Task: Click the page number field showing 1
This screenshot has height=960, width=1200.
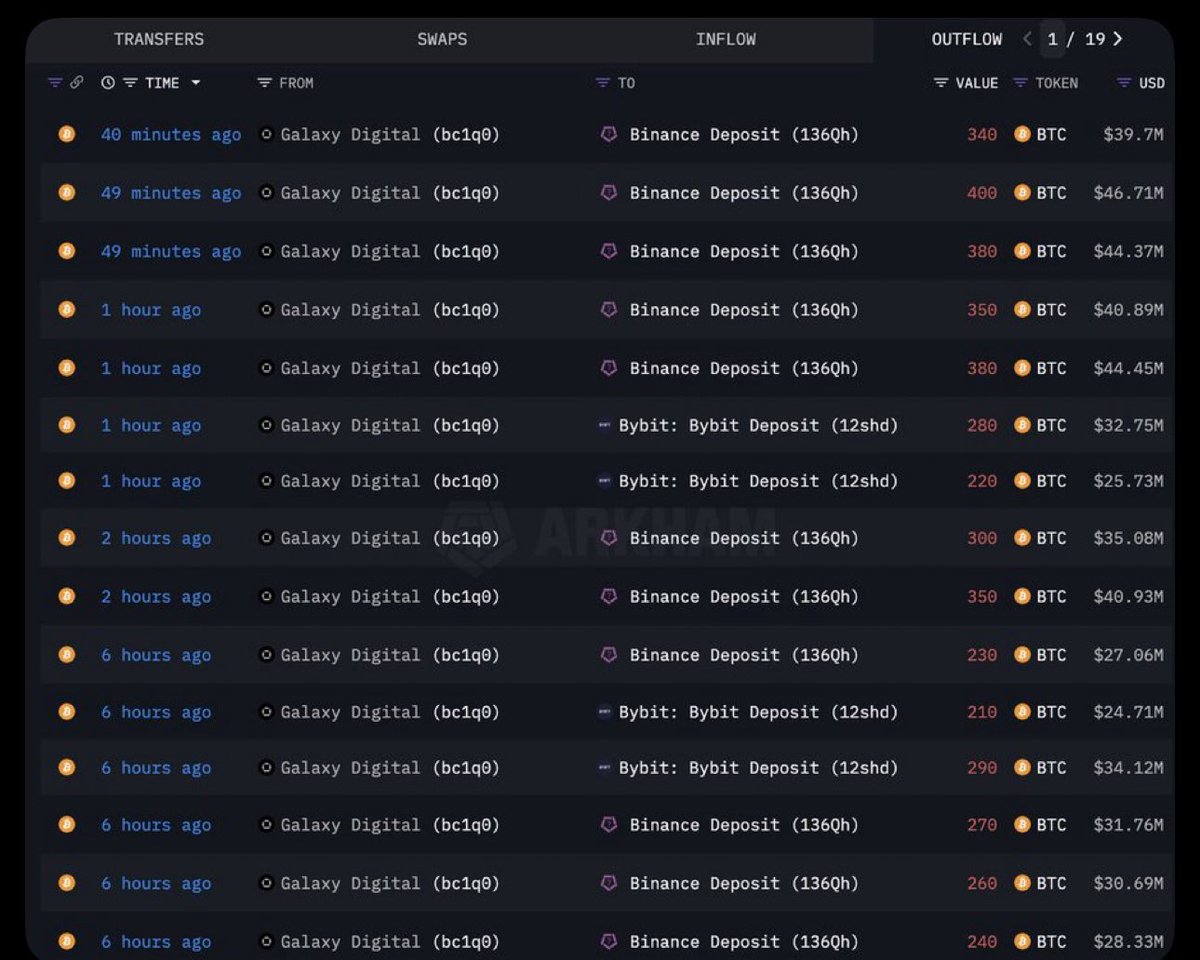Action: (1052, 39)
